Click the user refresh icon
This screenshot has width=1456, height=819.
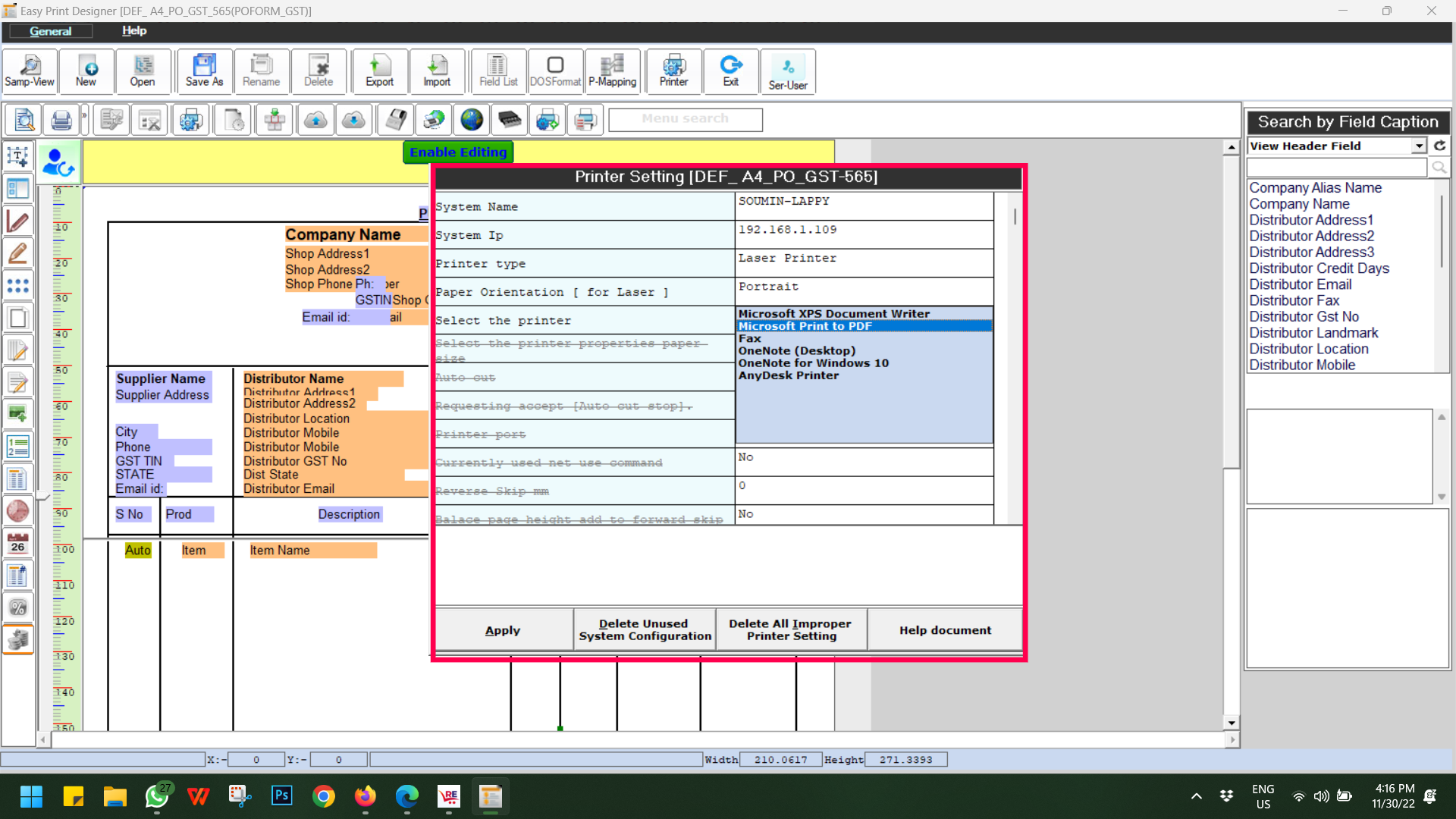point(58,162)
